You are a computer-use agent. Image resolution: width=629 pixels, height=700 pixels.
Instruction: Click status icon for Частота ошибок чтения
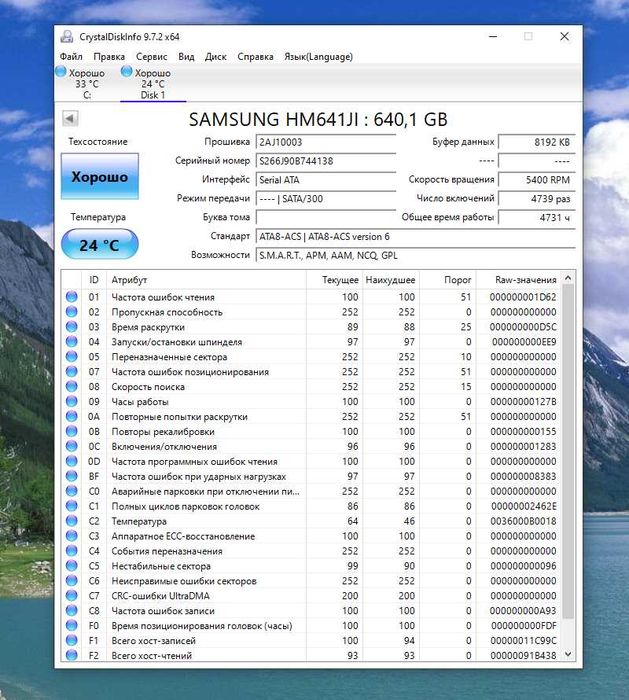[71, 297]
